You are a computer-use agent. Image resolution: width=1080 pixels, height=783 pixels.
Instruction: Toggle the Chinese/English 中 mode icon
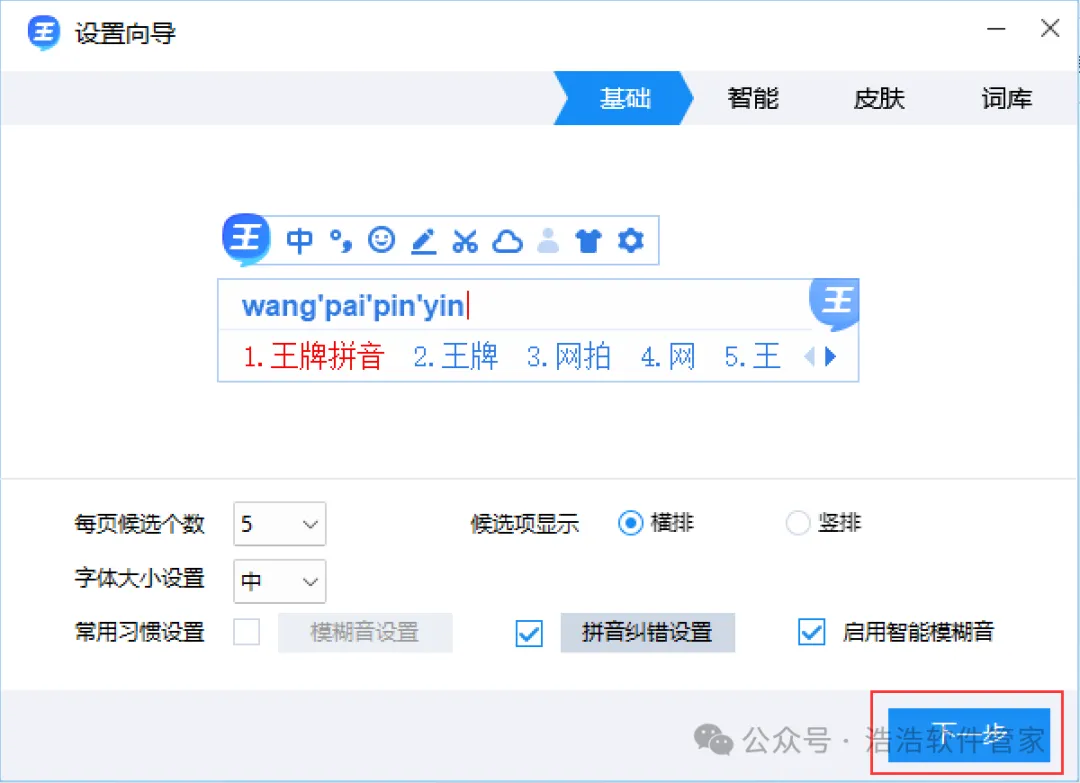(x=300, y=240)
